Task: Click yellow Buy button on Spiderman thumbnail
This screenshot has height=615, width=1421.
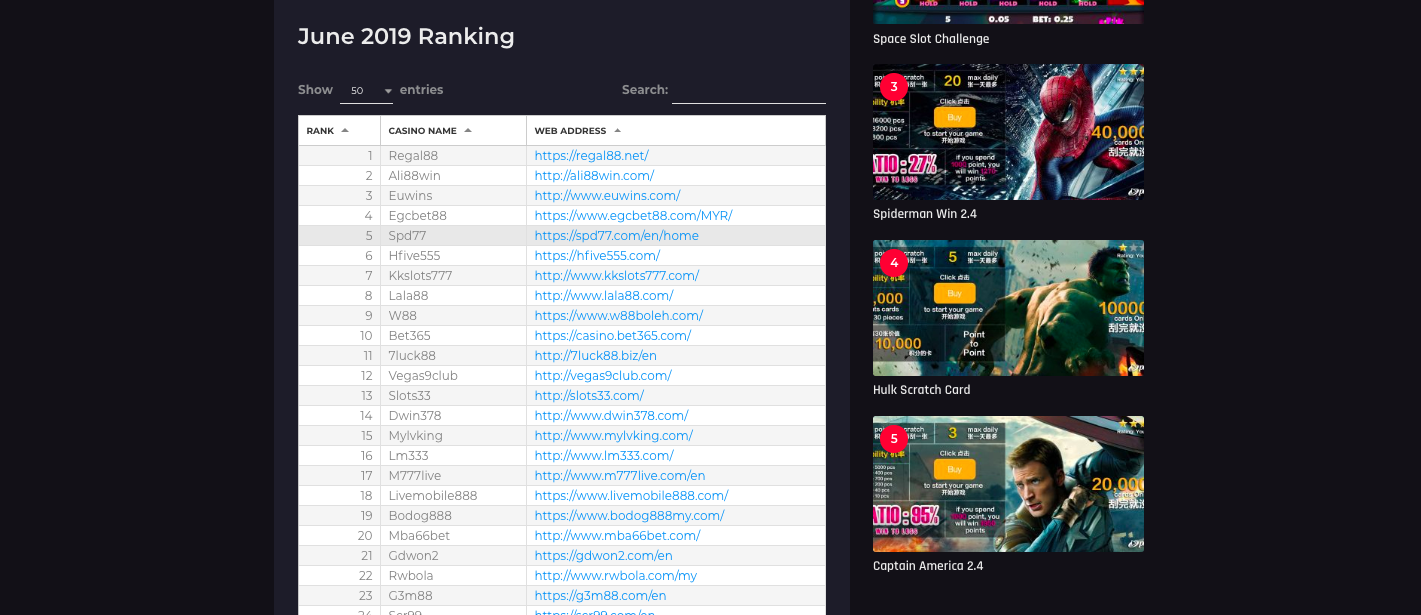Action: (x=954, y=117)
